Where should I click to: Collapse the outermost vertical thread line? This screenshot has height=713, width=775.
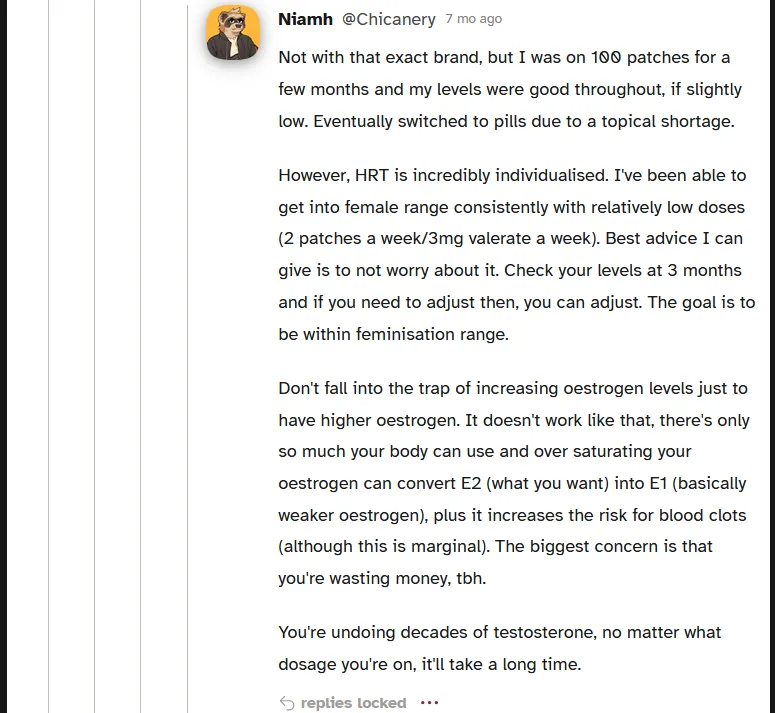pyautogui.click(x=48, y=356)
